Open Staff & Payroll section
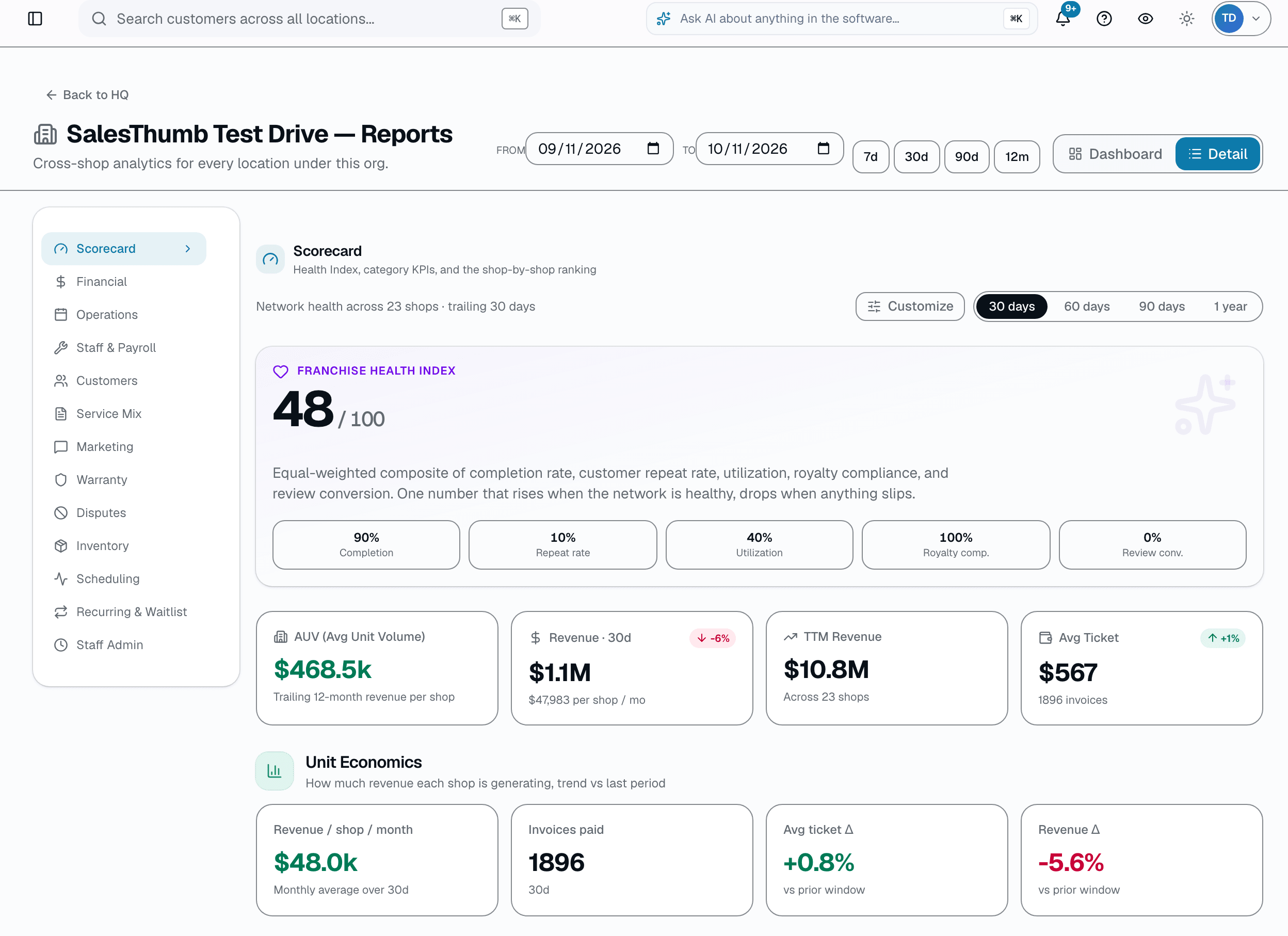The image size is (1288, 936). (124, 348)
